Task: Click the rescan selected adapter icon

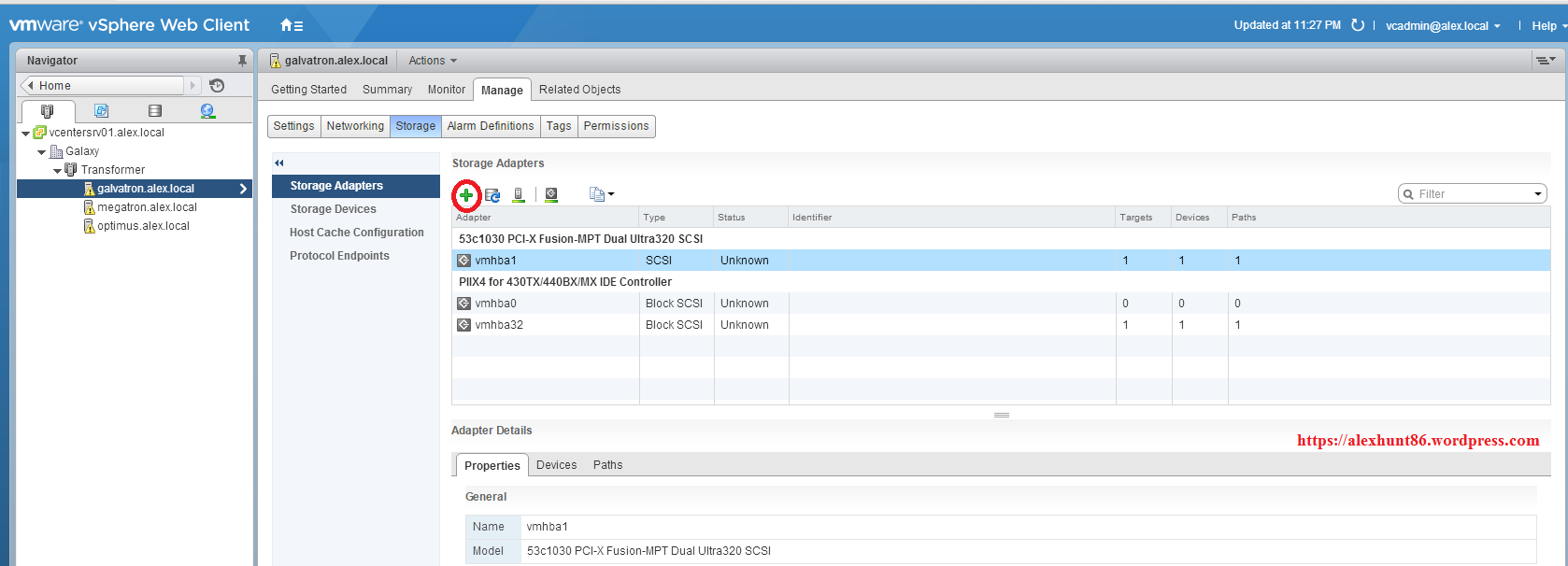Action: point(551,195)
